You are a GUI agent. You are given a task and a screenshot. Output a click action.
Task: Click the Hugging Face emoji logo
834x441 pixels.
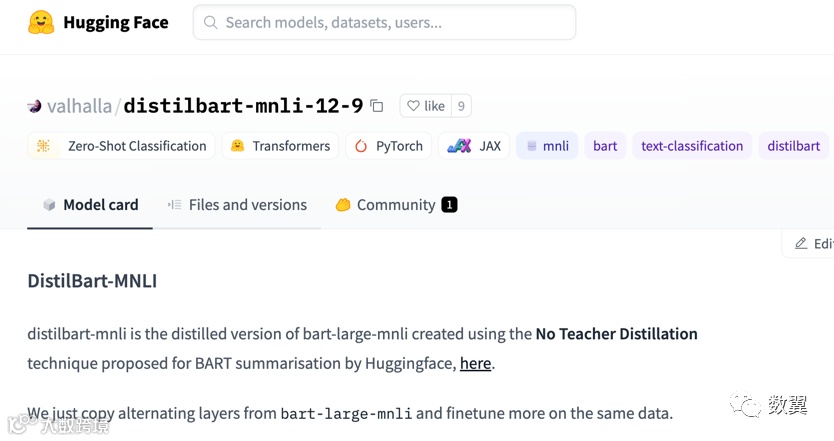(41, 22)
